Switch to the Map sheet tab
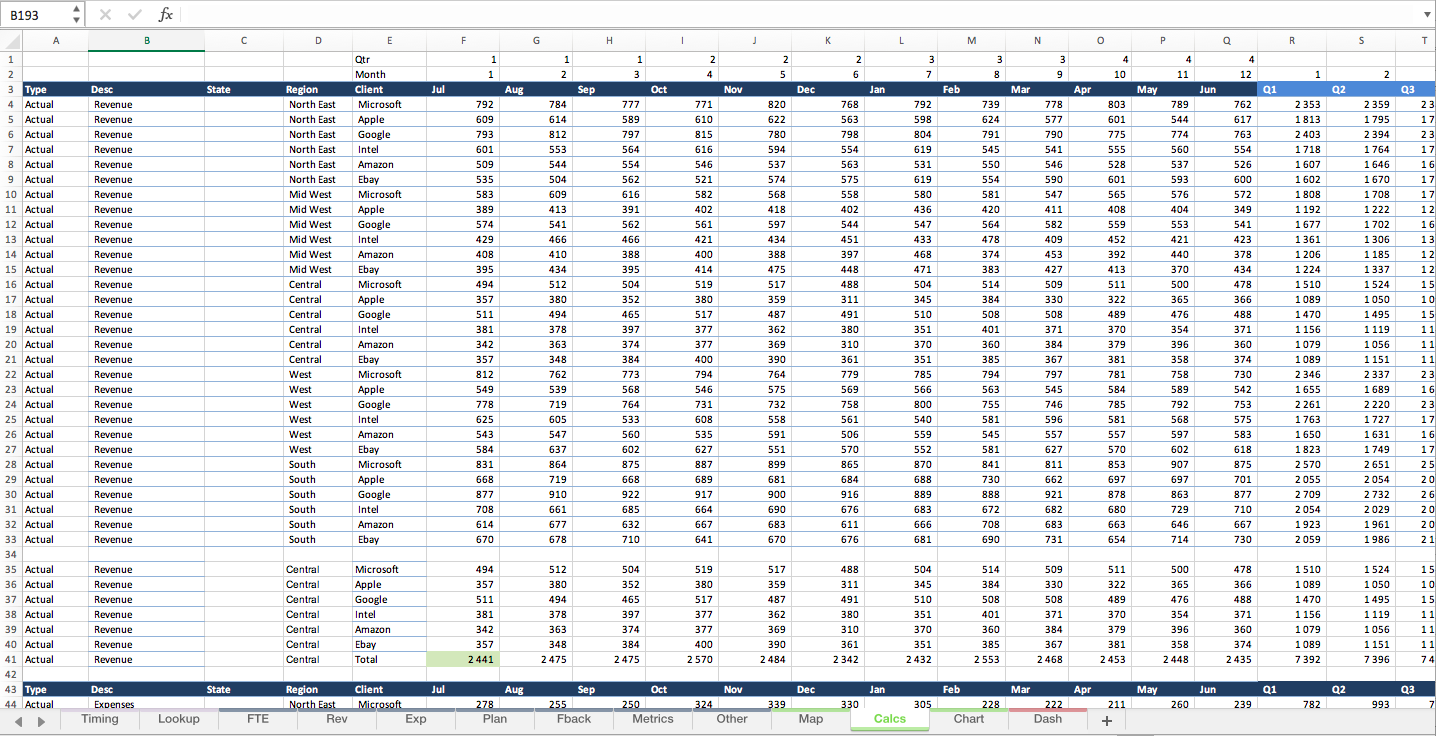Screen dimensions: 1436x736 [811, 719]
